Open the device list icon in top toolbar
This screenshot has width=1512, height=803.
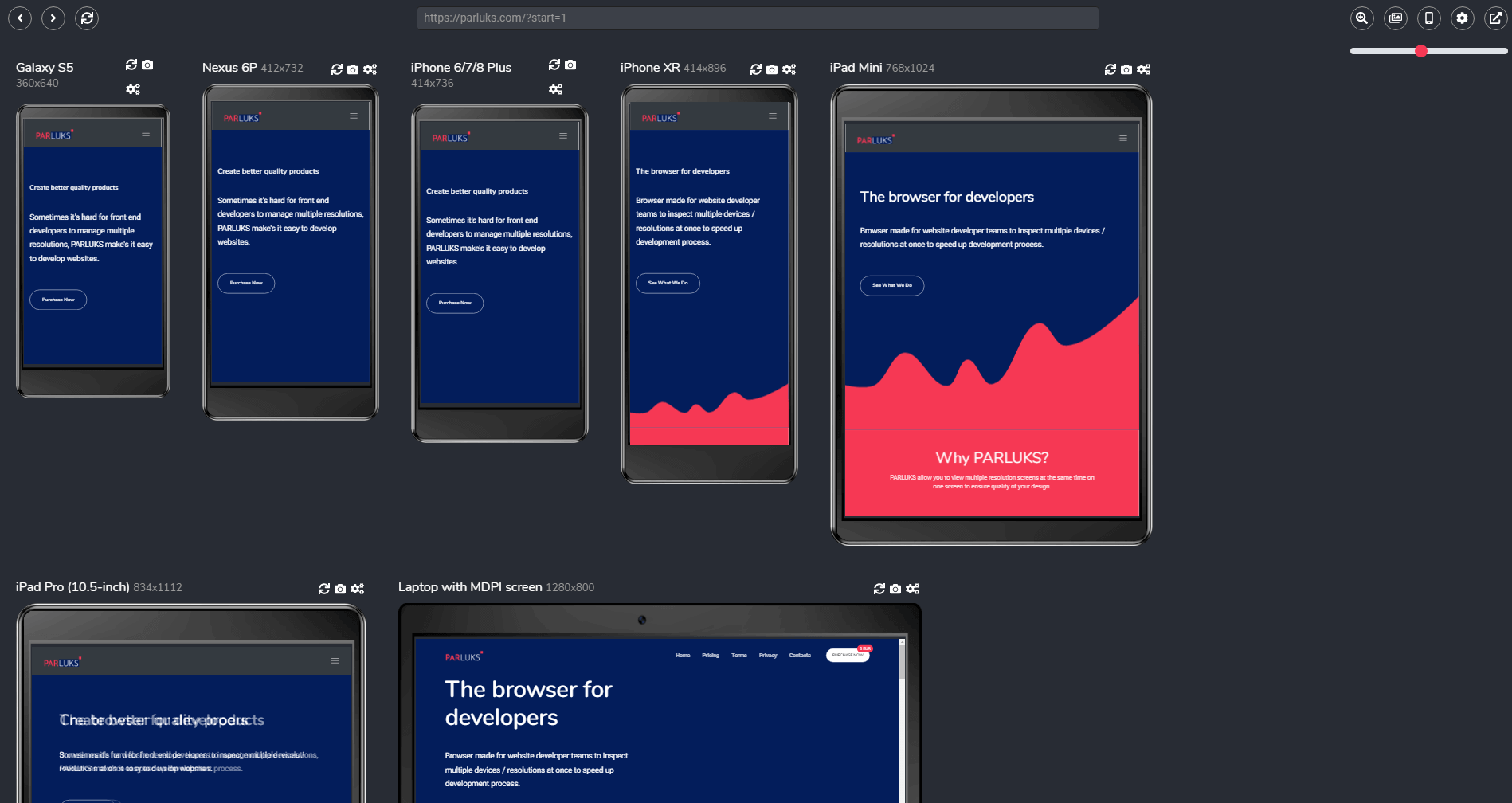pyautogui.click(x=1429, y=18)
